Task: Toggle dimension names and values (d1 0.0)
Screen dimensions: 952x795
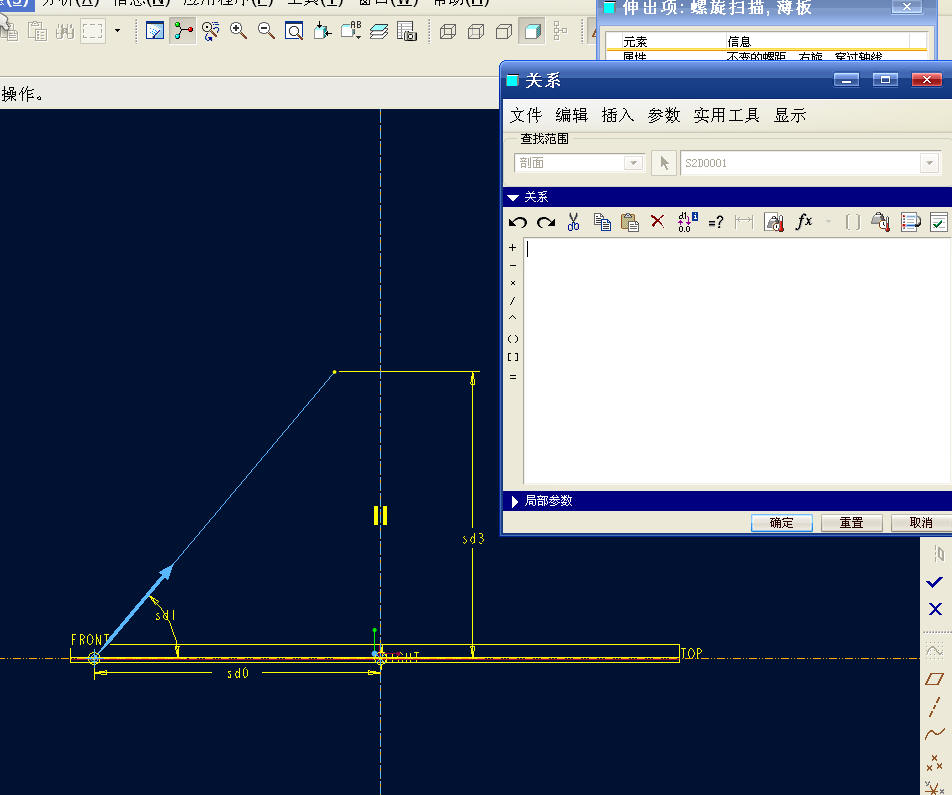Action: [687, 222]
